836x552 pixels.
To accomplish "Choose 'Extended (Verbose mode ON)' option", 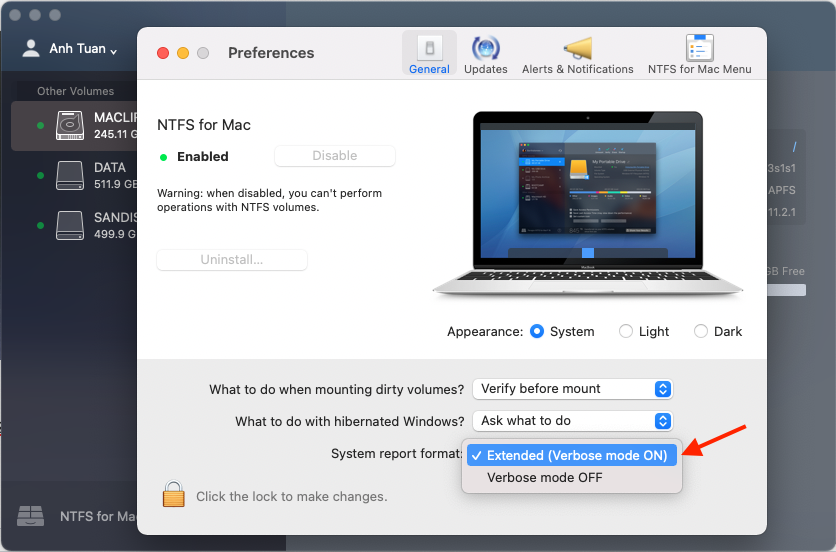I will (572, 455).
